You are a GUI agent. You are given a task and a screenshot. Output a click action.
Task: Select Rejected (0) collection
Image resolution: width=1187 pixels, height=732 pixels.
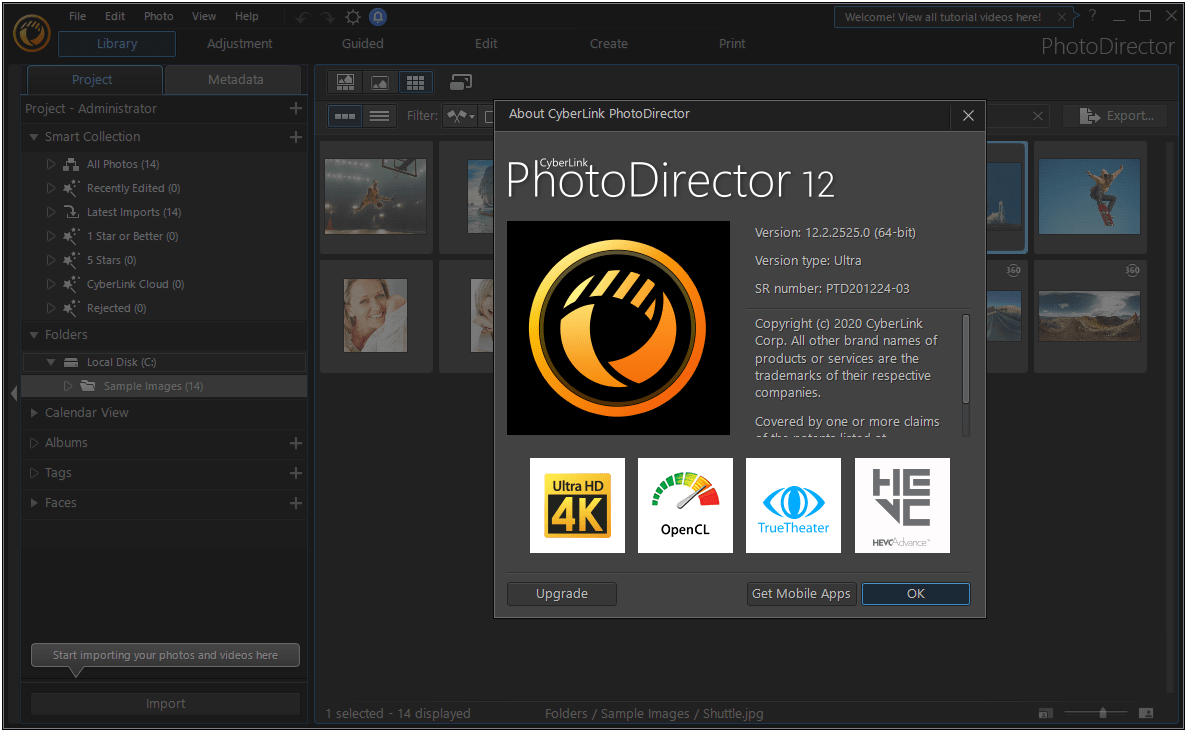point(117,308)
